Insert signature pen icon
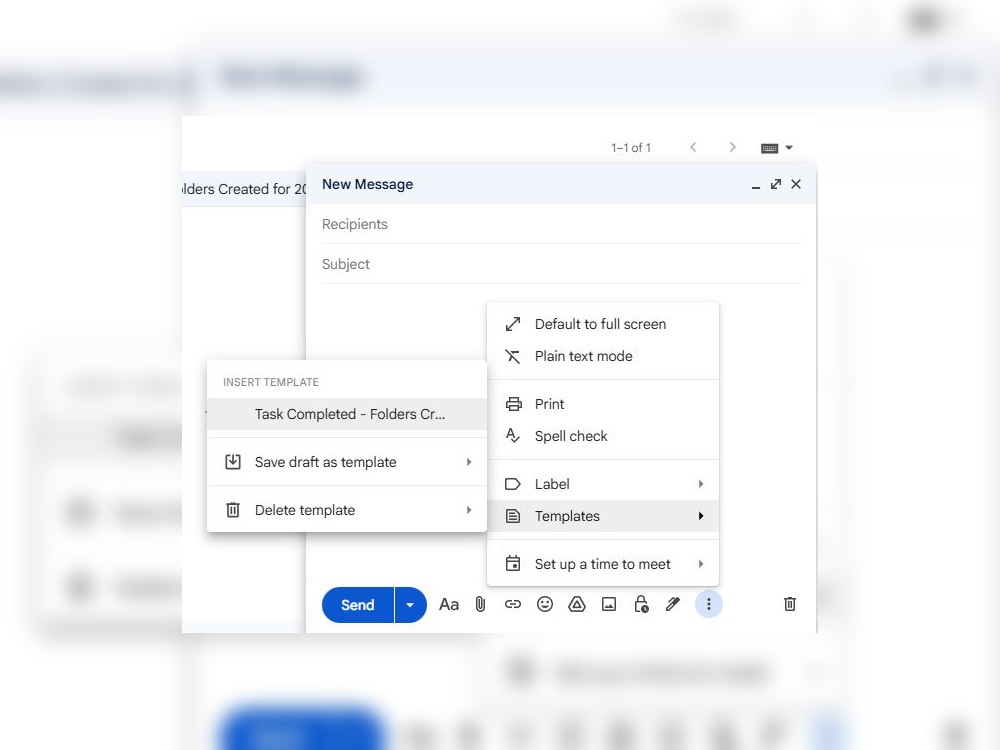 click(673, 604)
